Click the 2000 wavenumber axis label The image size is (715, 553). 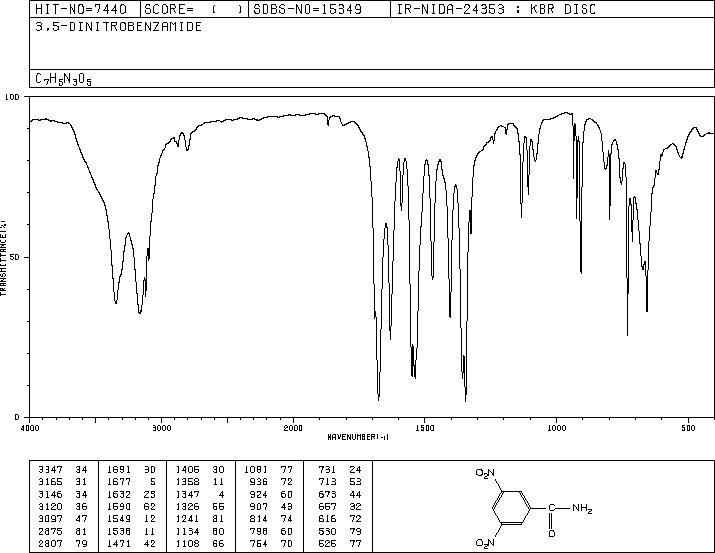pyautogui.click(x=293, y=428)
